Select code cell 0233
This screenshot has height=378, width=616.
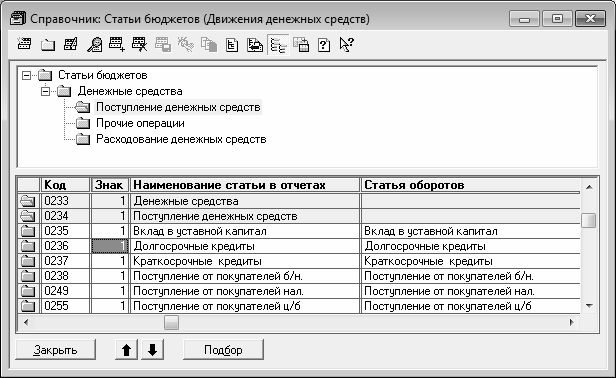pos(65,201)
